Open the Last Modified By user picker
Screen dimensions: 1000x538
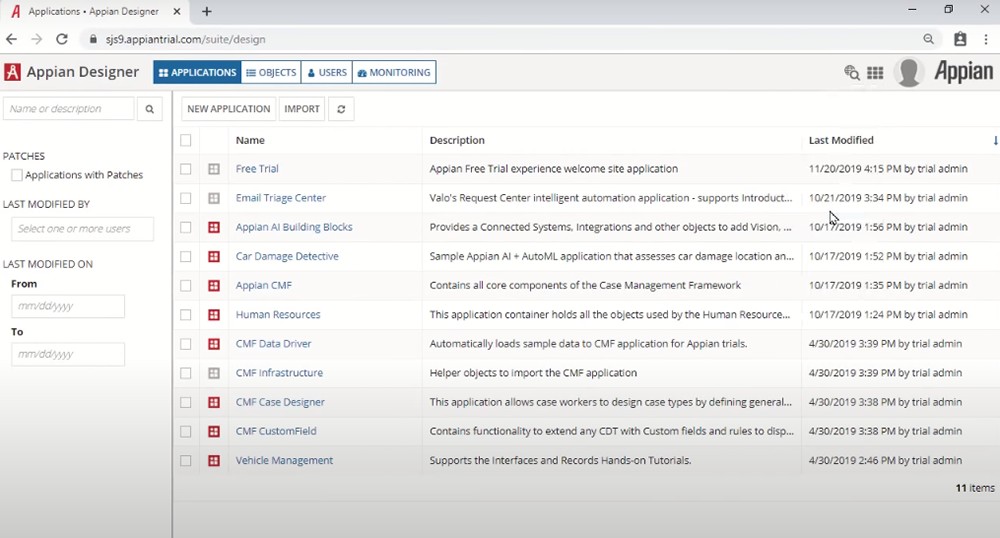point(82,229)
